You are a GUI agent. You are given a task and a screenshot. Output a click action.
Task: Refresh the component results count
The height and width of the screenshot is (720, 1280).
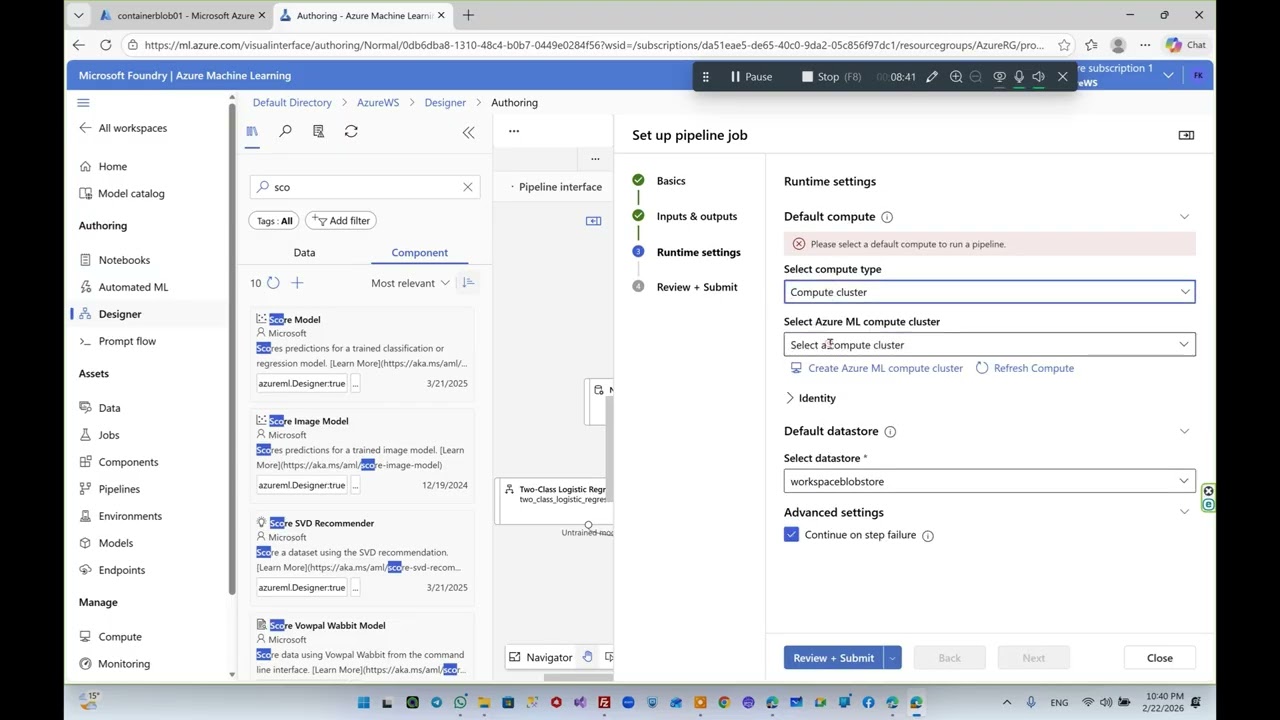tap(273, 283)
